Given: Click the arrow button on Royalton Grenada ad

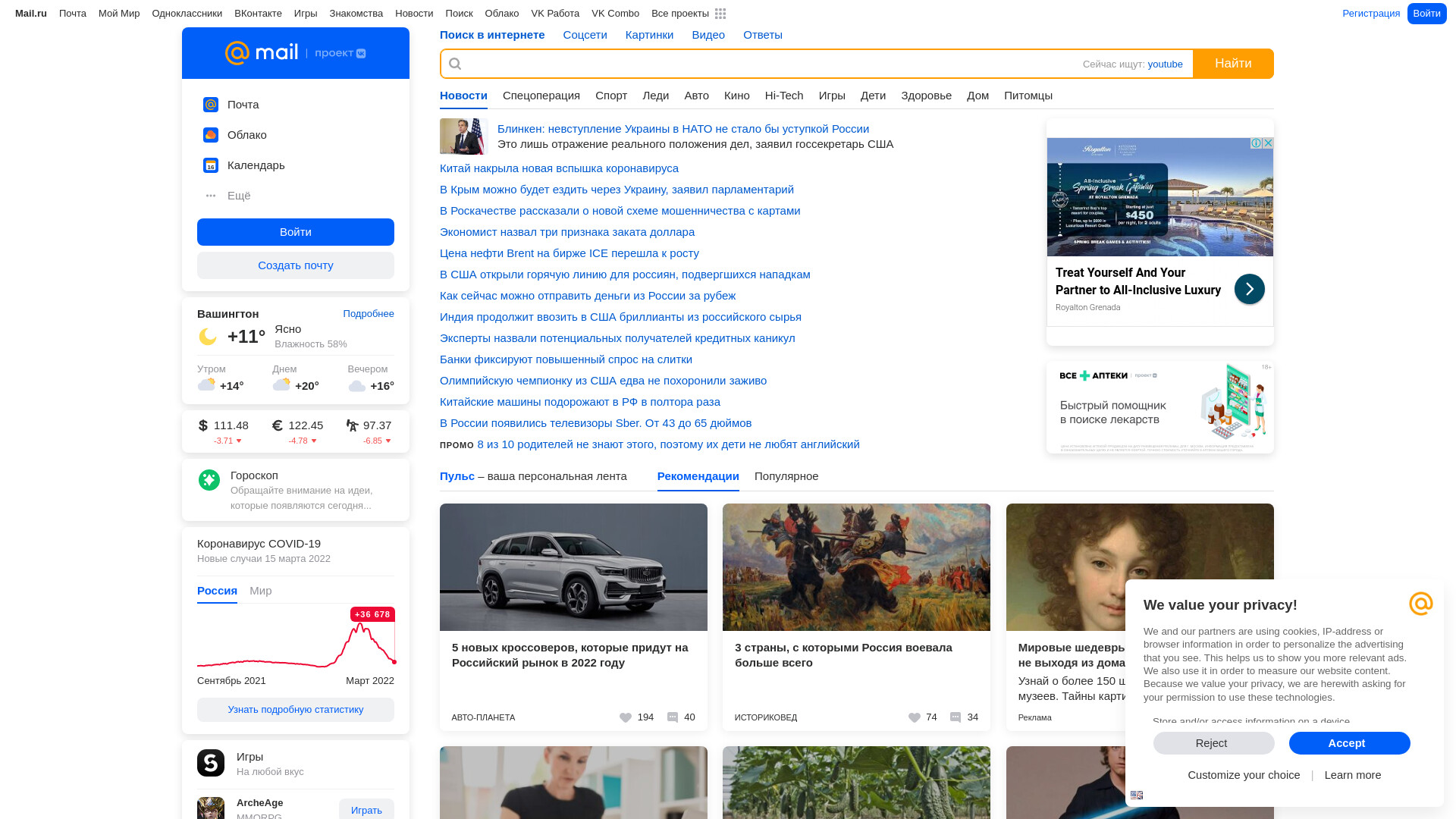Looking at the screenshot, I should (x=1250, y=289).
